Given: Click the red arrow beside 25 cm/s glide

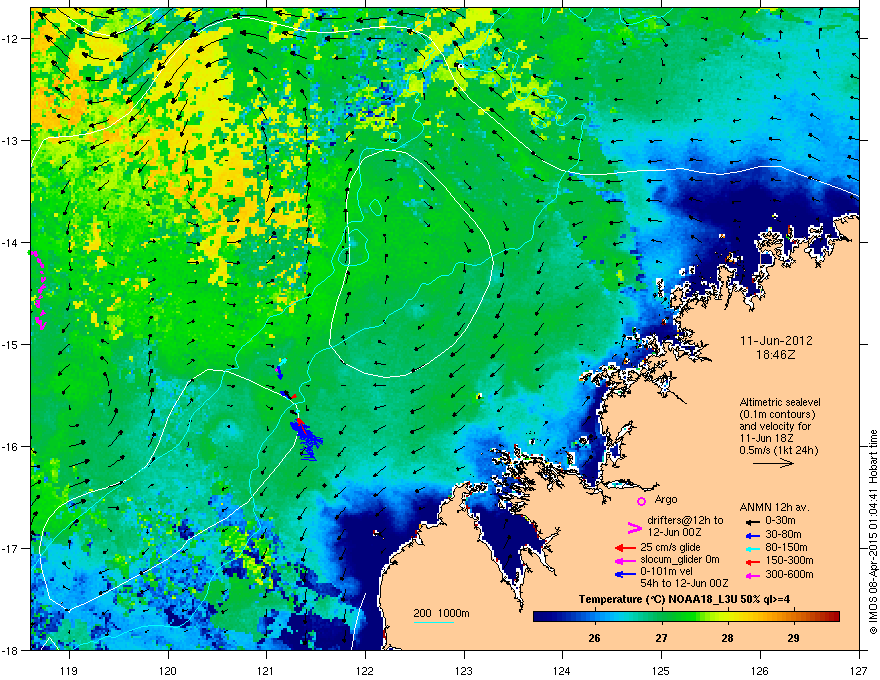Looking at the screenshot, I should click(x=624, y=548).
